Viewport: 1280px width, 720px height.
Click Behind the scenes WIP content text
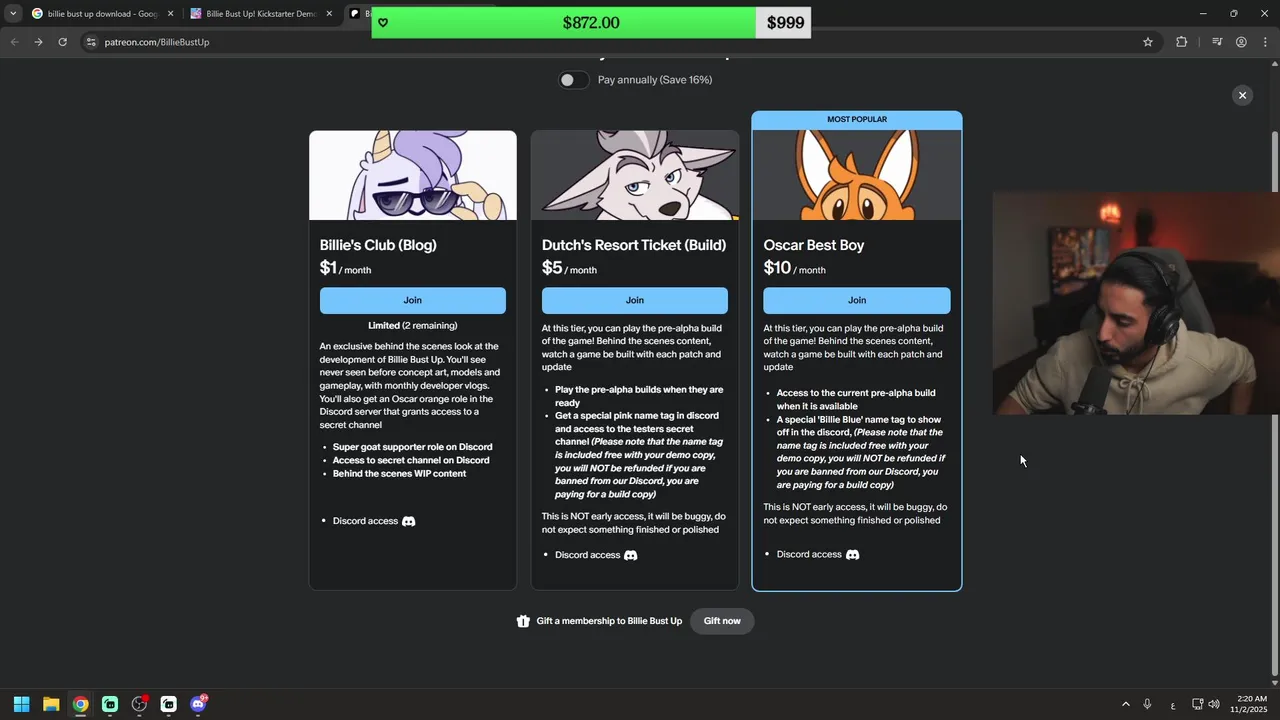(x=399, y=473)
